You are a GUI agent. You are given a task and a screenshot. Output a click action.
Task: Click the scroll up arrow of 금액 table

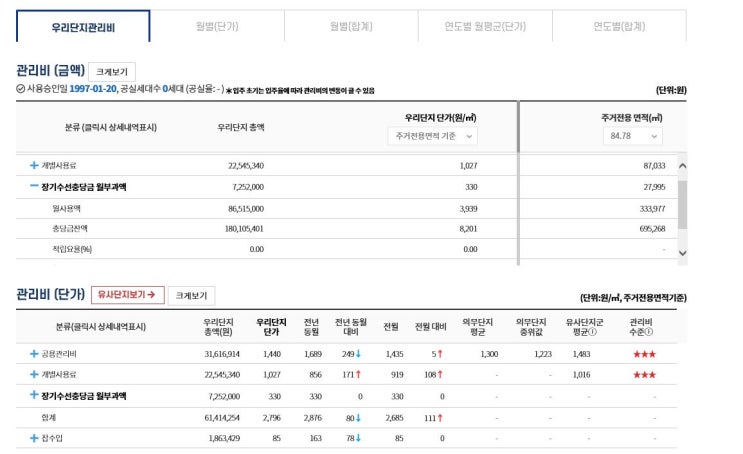click(682, 166)
